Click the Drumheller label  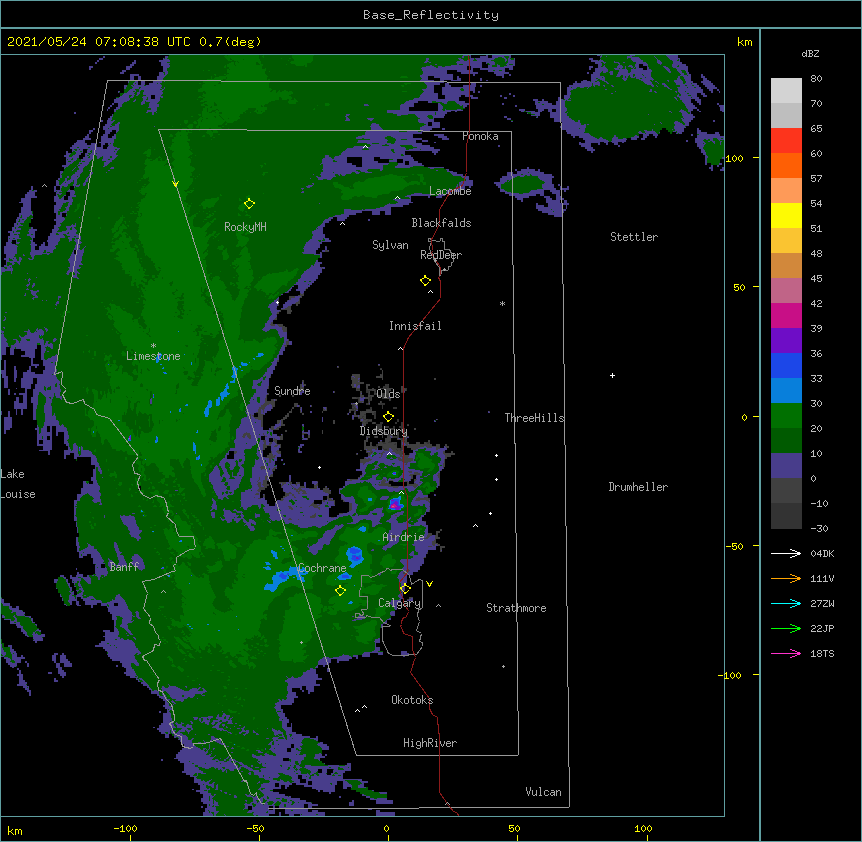[638, 487]
